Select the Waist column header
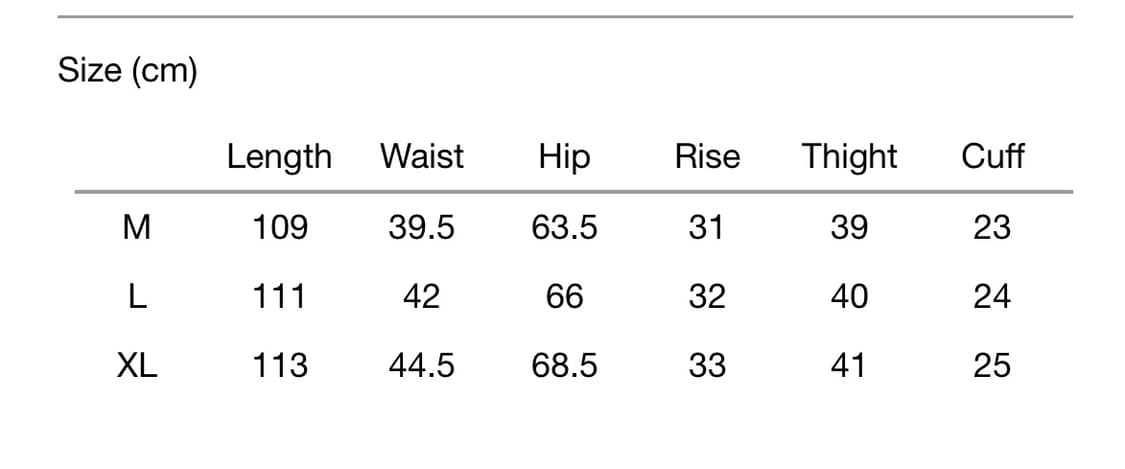This screenshot has width=1125, height=469. tap(421, 157)
